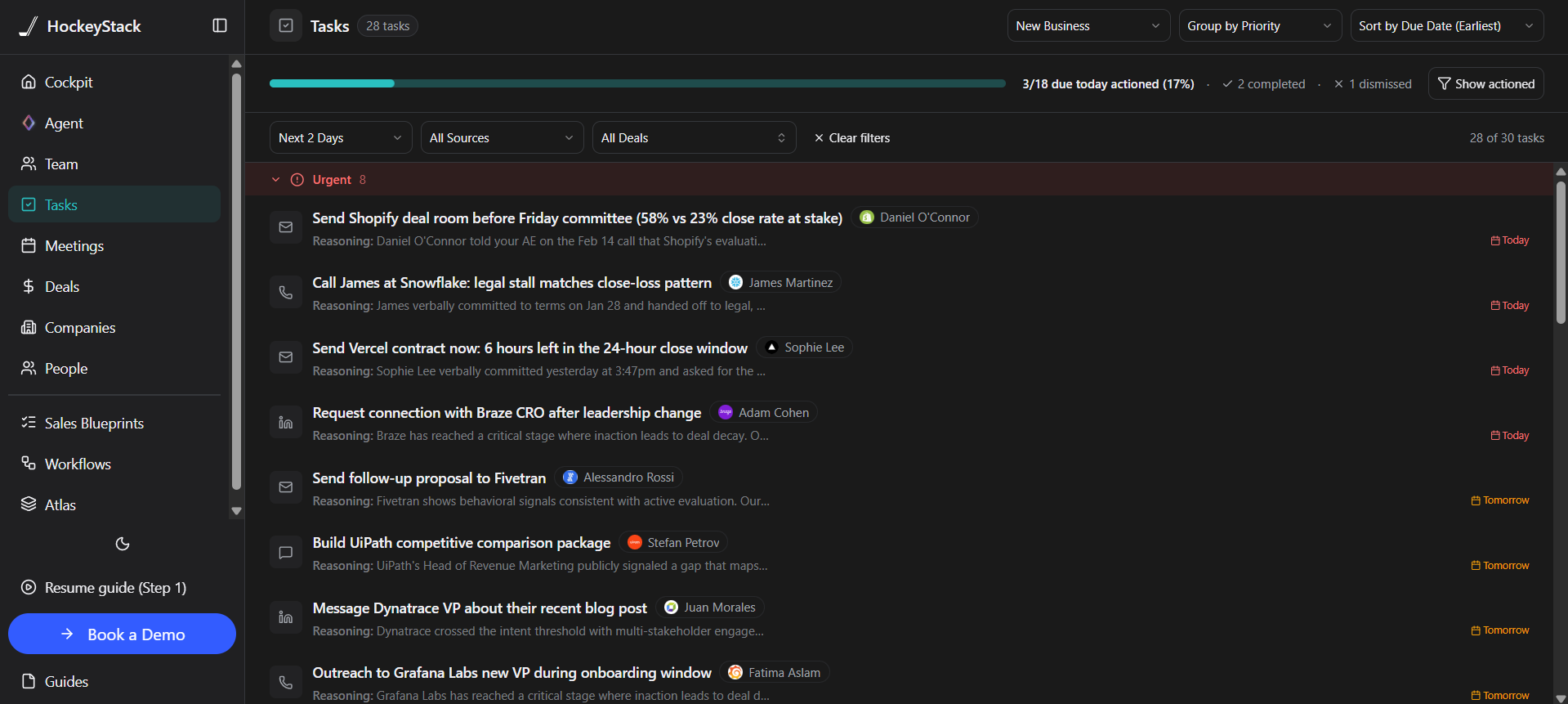The image size is (1568, 704).
Task: Open Sales Blueprints
Action: 114,423
